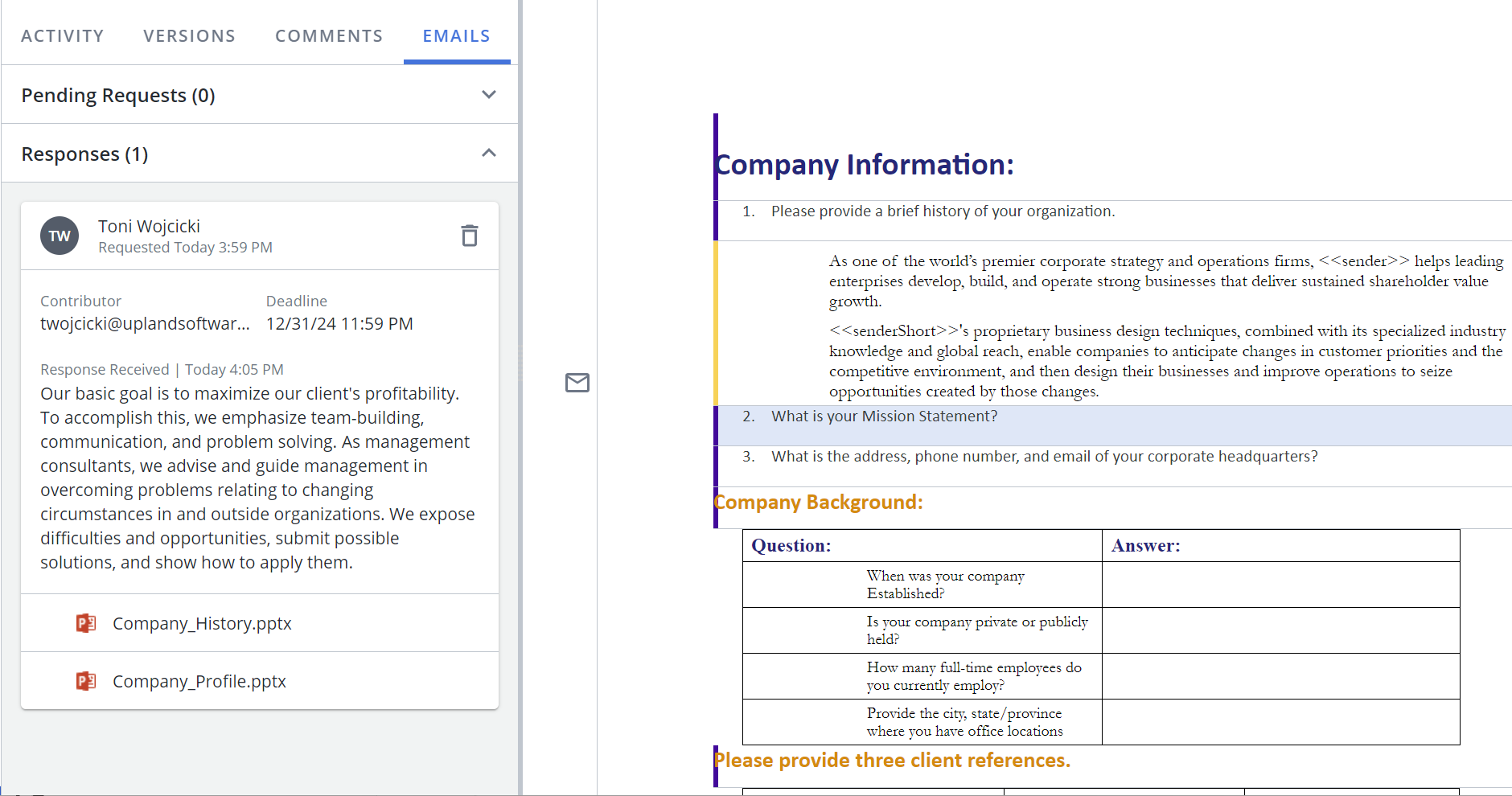
Task: Click contributor email twojcicki@uplandsoftwar...
Action: point(146,323)
